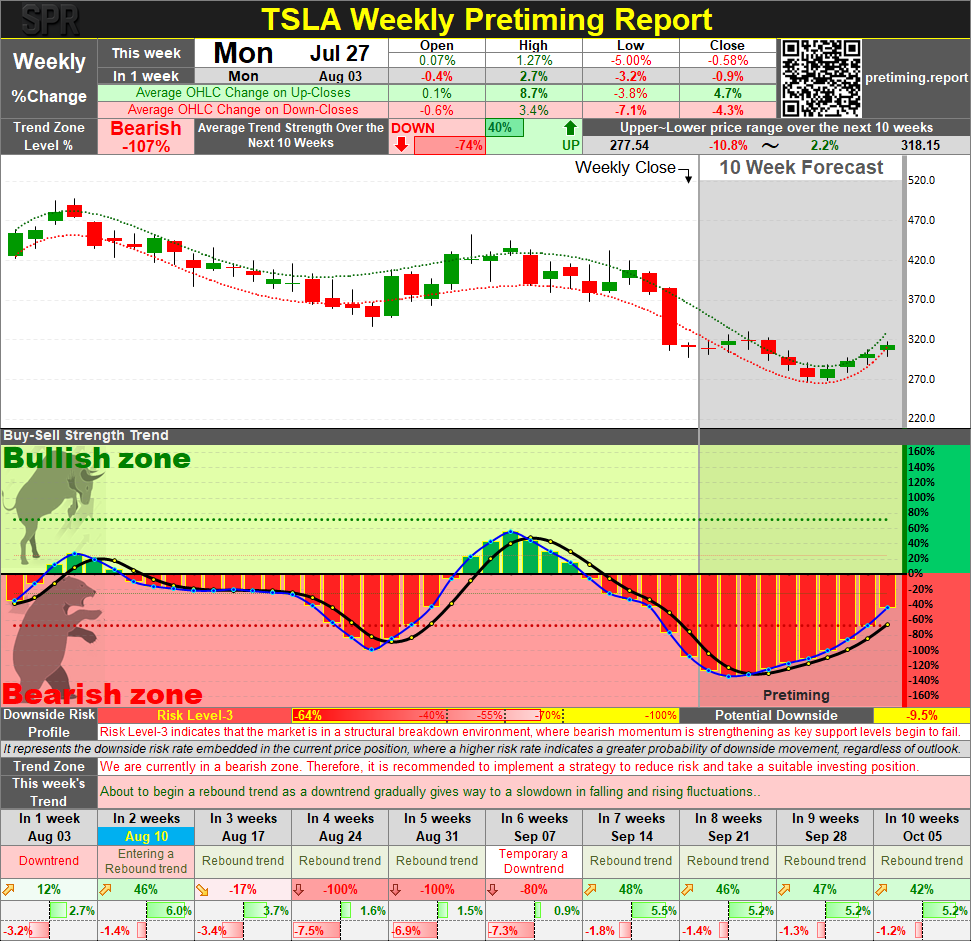971x941 pixels.
Task: Click the Open value 0.07%
Action: pyautogui.click(x=437, y=61)
